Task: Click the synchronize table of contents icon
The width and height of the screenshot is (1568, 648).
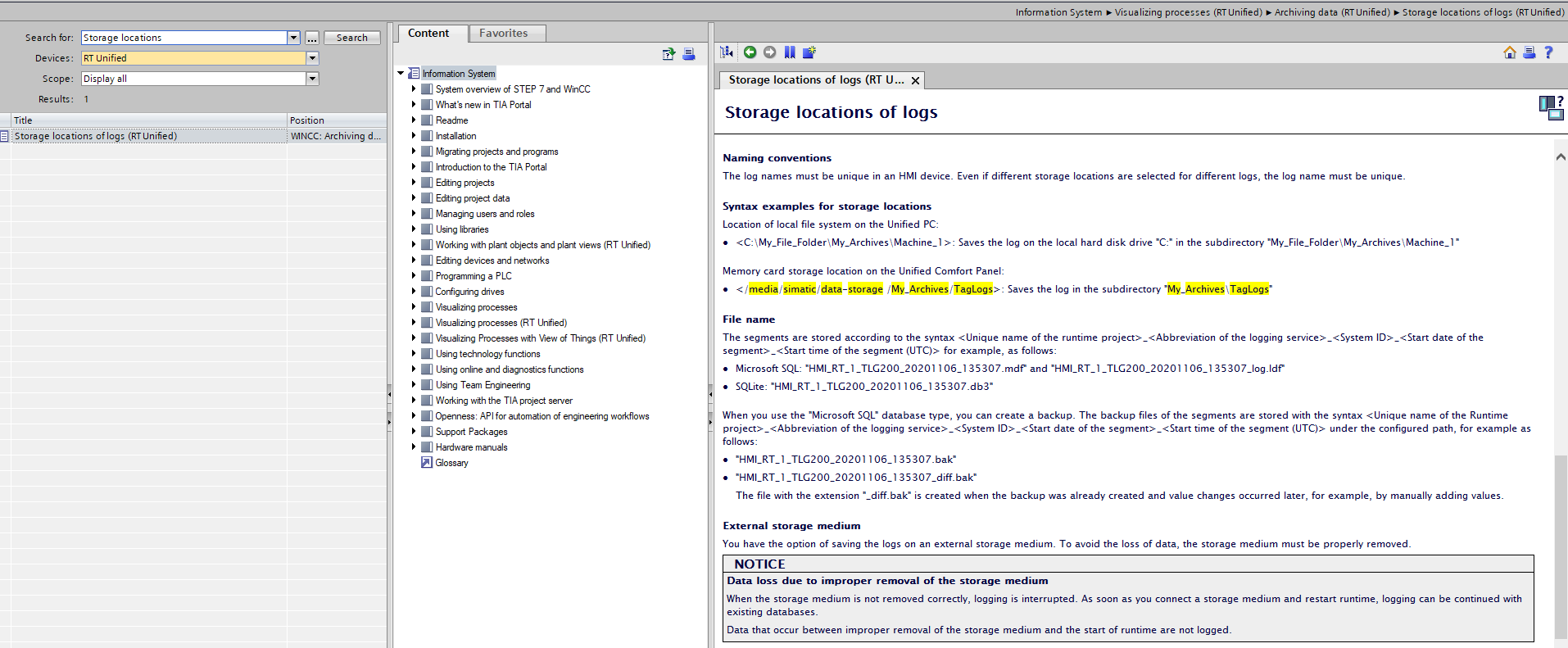Action: 727,52
